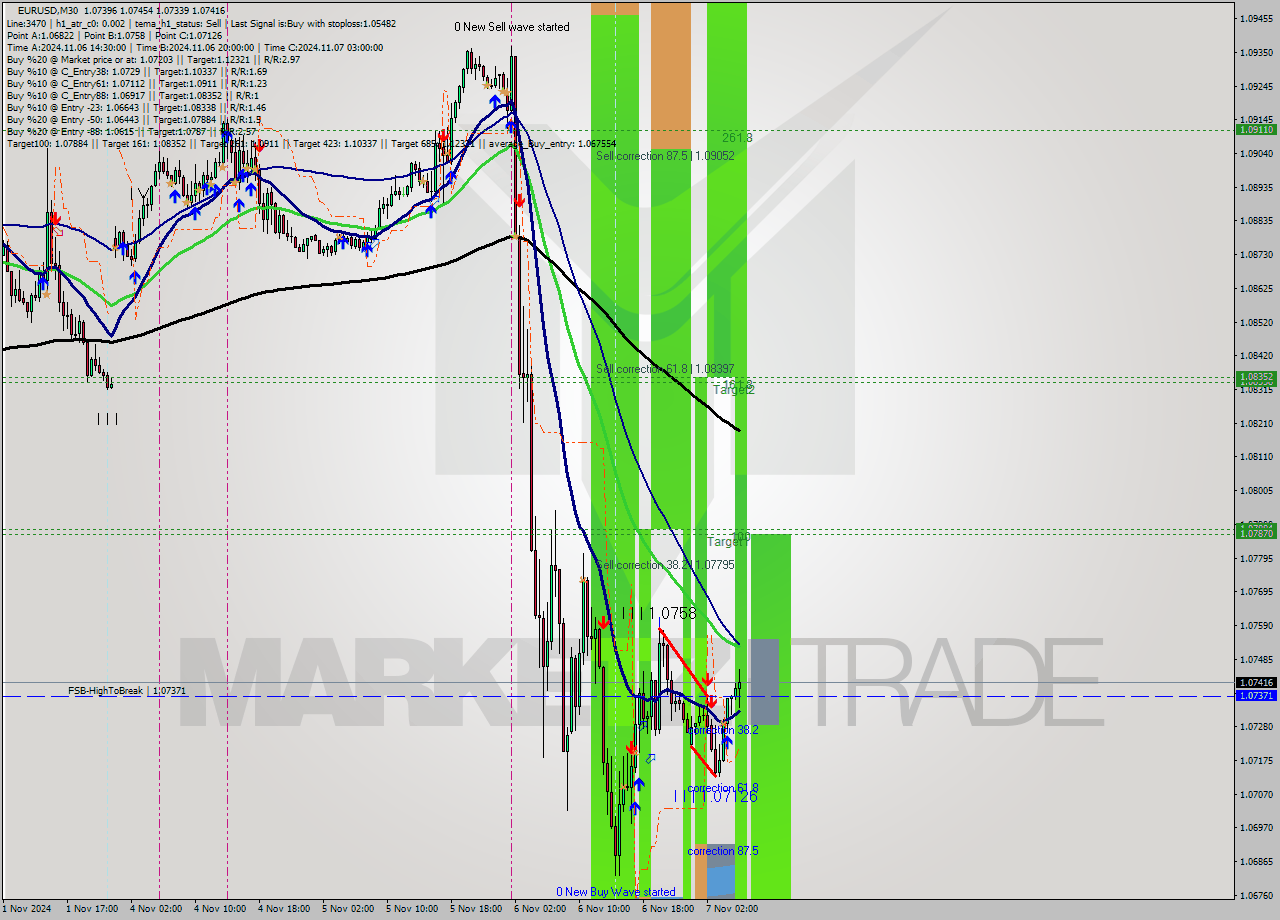The height and width of the screenshot is (920, 1280).
Task: Click the 'Sell correction 61.8 | 1.08397' label
Action: (665, 369)
